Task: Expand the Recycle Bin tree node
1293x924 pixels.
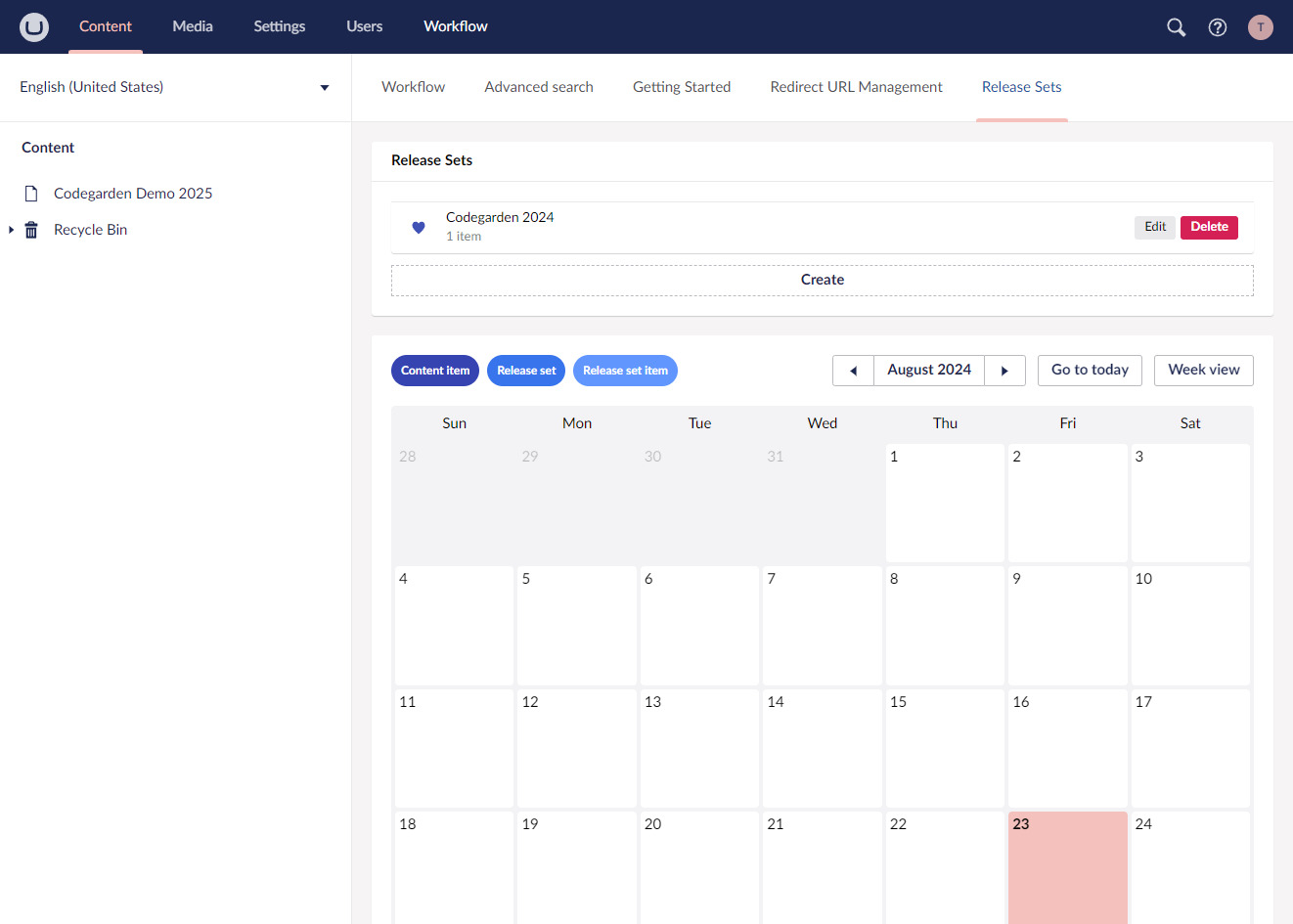Action: click(10, 229)
